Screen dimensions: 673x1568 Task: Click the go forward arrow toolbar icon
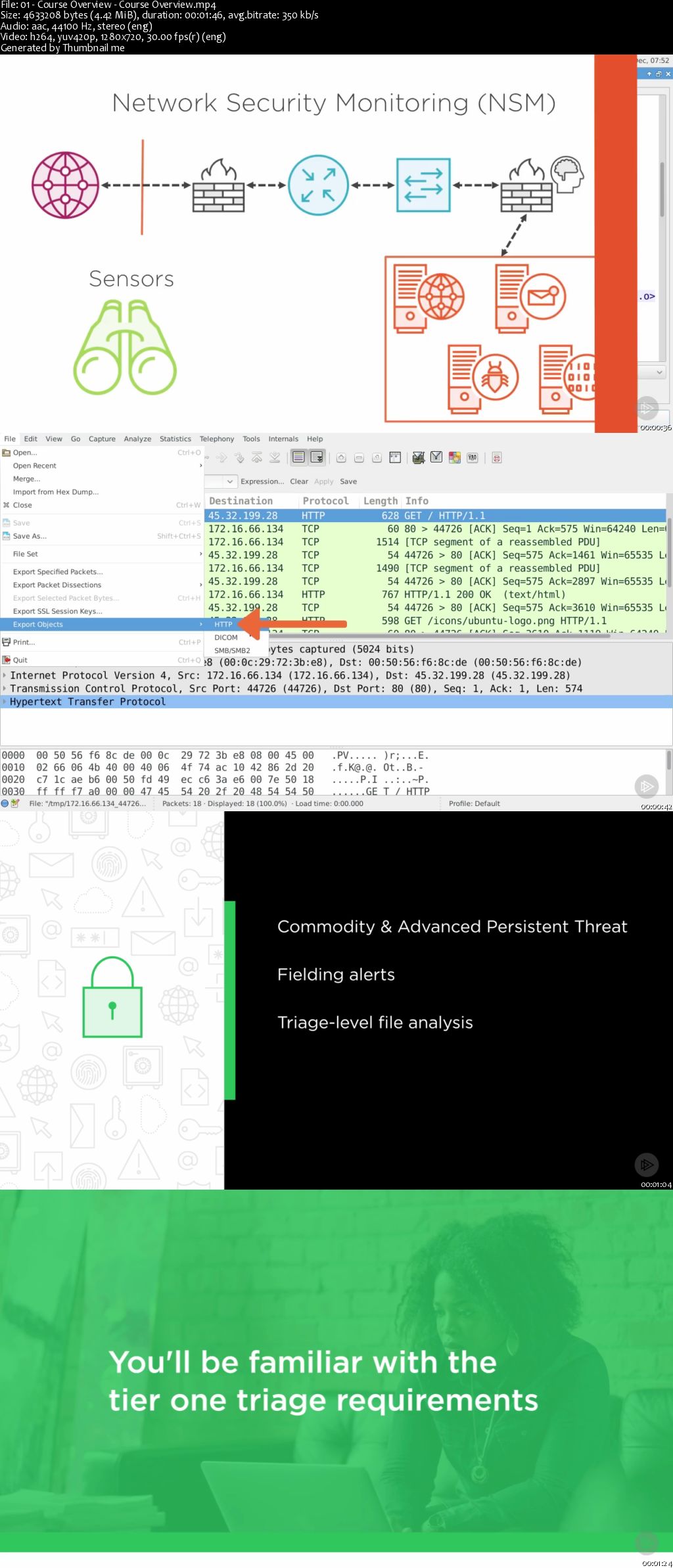click(221, 458)
